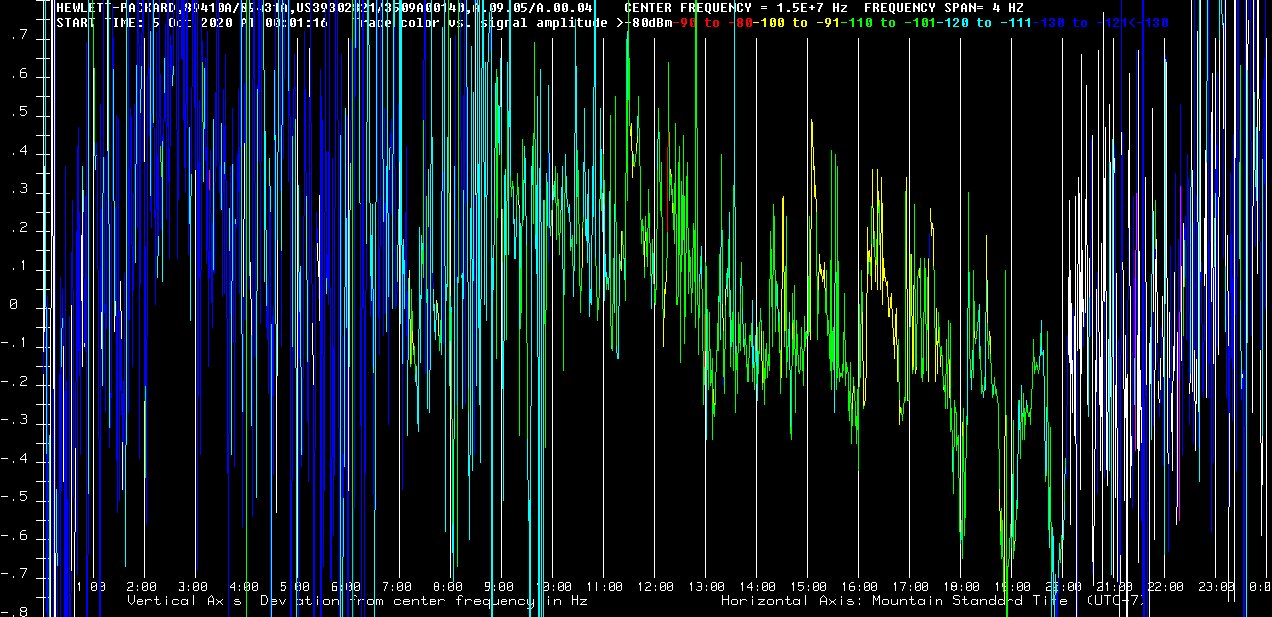This screenshot has width=1272, height=617.
Task: Click the '-.4' vertical axis label
Action: coord(15,460)
